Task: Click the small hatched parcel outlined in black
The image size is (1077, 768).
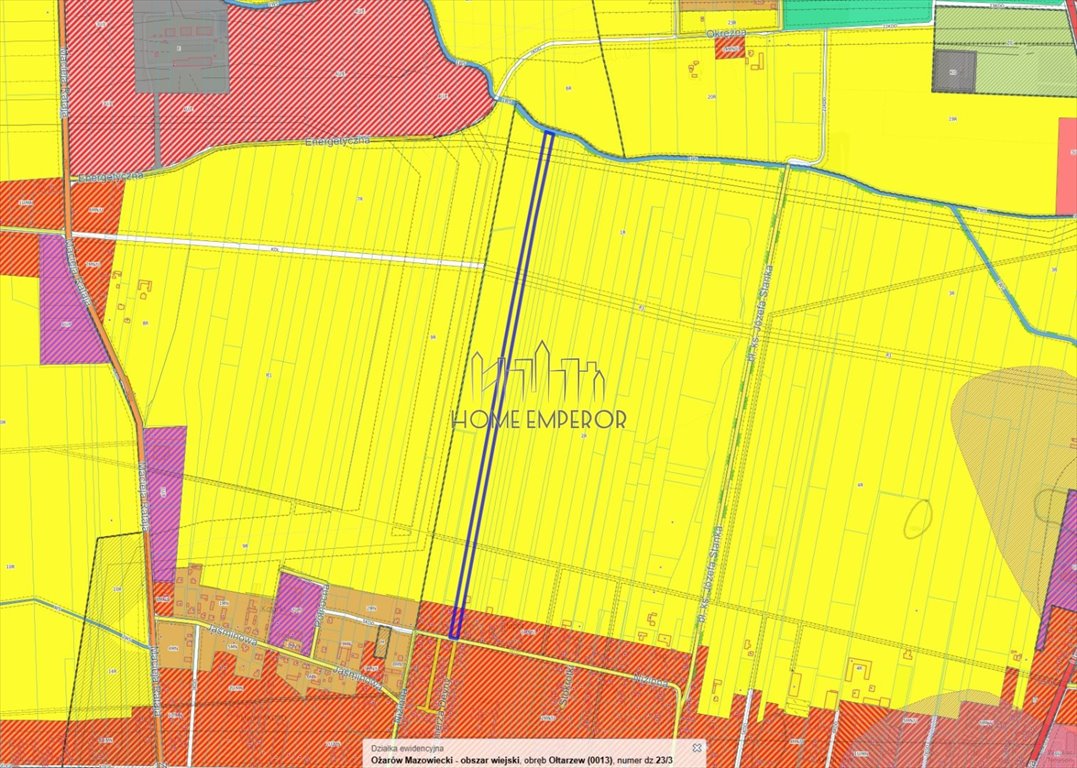Action: click(383, 642)
